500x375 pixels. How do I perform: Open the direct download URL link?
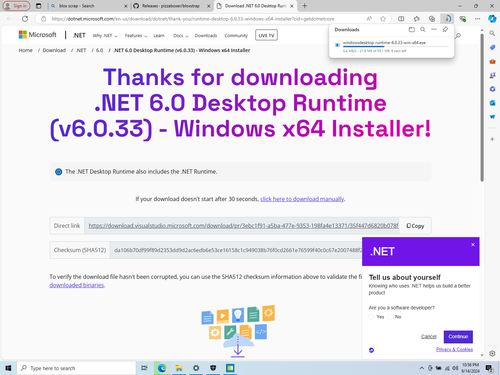(x=243, y=226)
